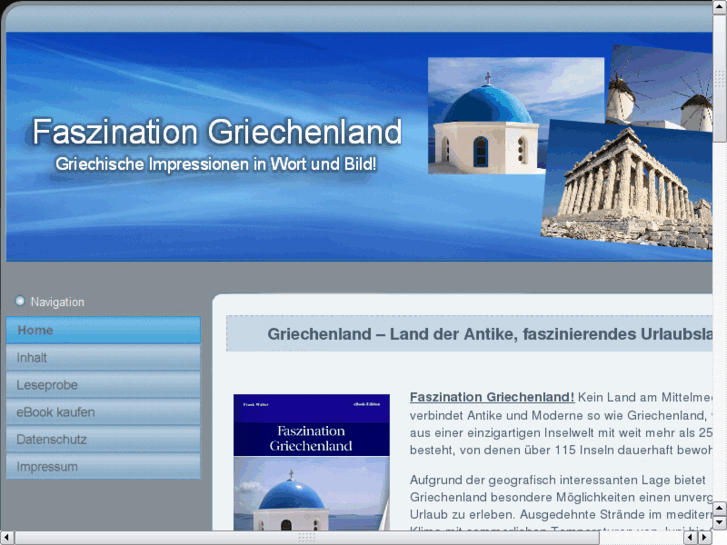
Task: Click the horizontal scrollbar left arrow
Action: click(8, 537)
